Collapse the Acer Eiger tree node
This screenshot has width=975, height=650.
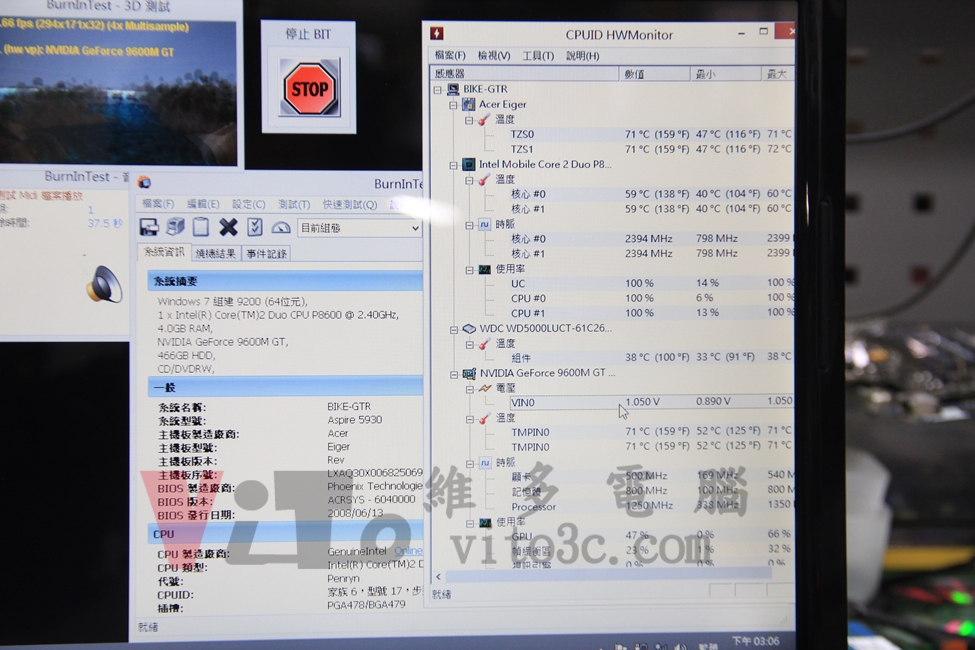[x=453, y=105]
